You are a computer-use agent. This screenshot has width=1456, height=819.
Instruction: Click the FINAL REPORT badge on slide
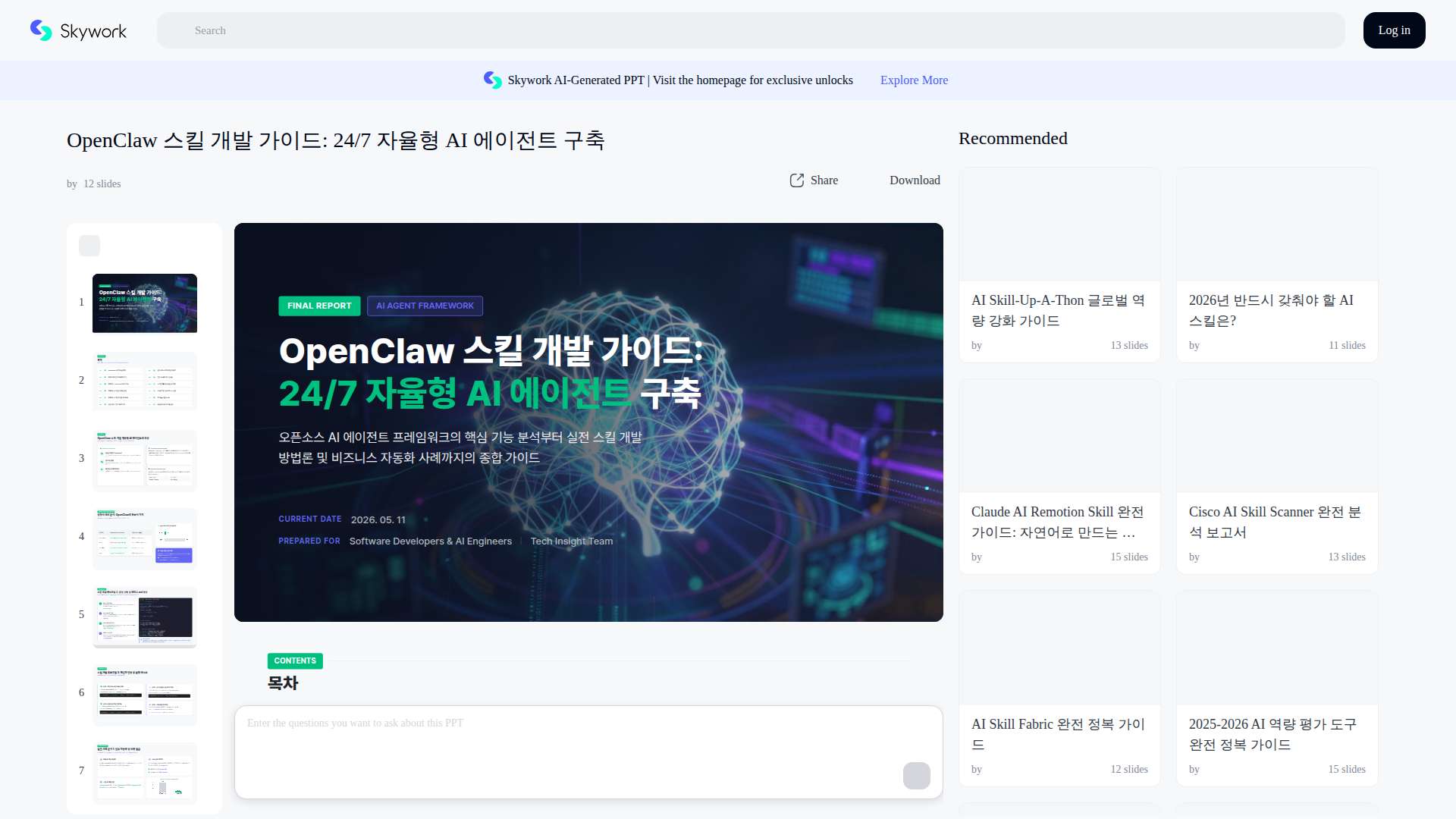click(x=319, y=306)
